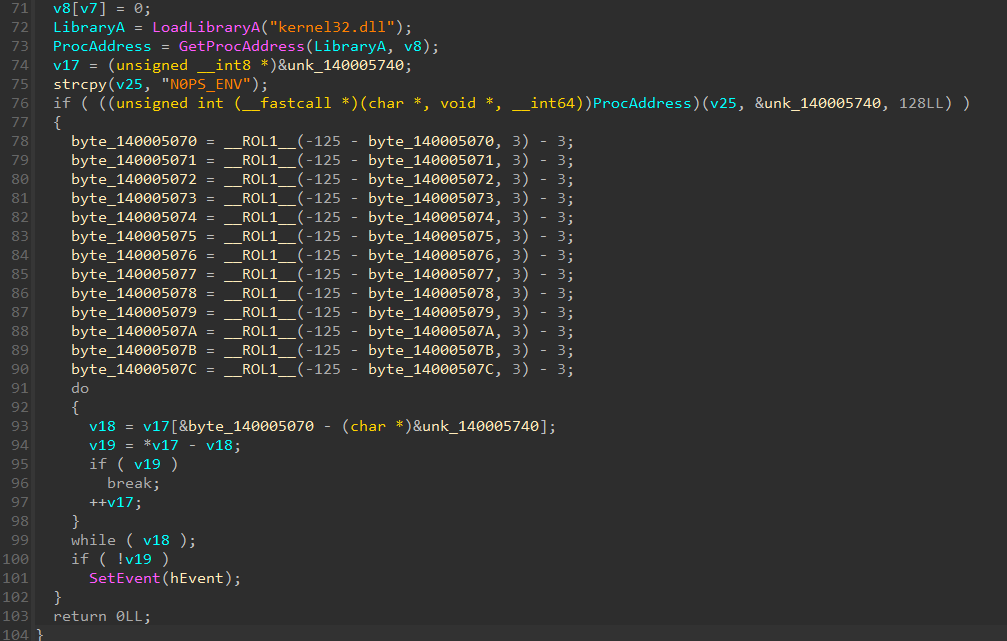
Task: Click __ROL1__ on line 78
Action: coord(259,141)
